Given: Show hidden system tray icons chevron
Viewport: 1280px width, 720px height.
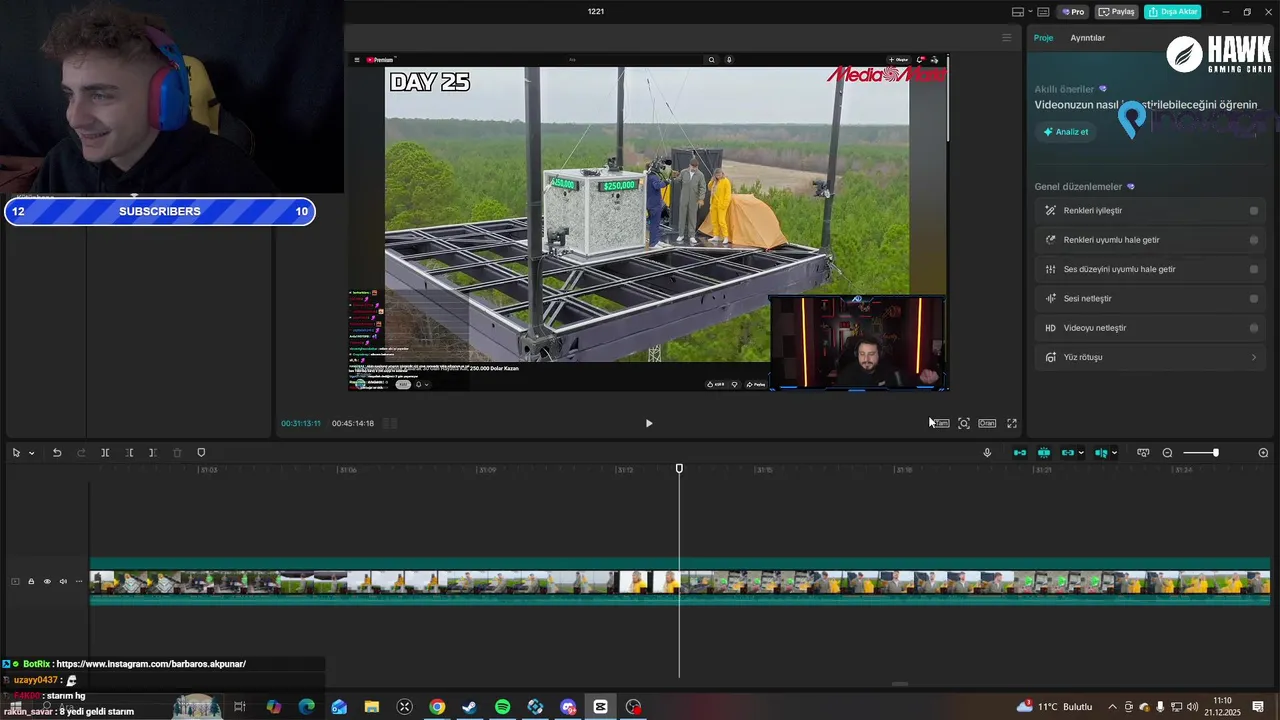Looking at the screenshot, I should click(x=1112, y=707).
